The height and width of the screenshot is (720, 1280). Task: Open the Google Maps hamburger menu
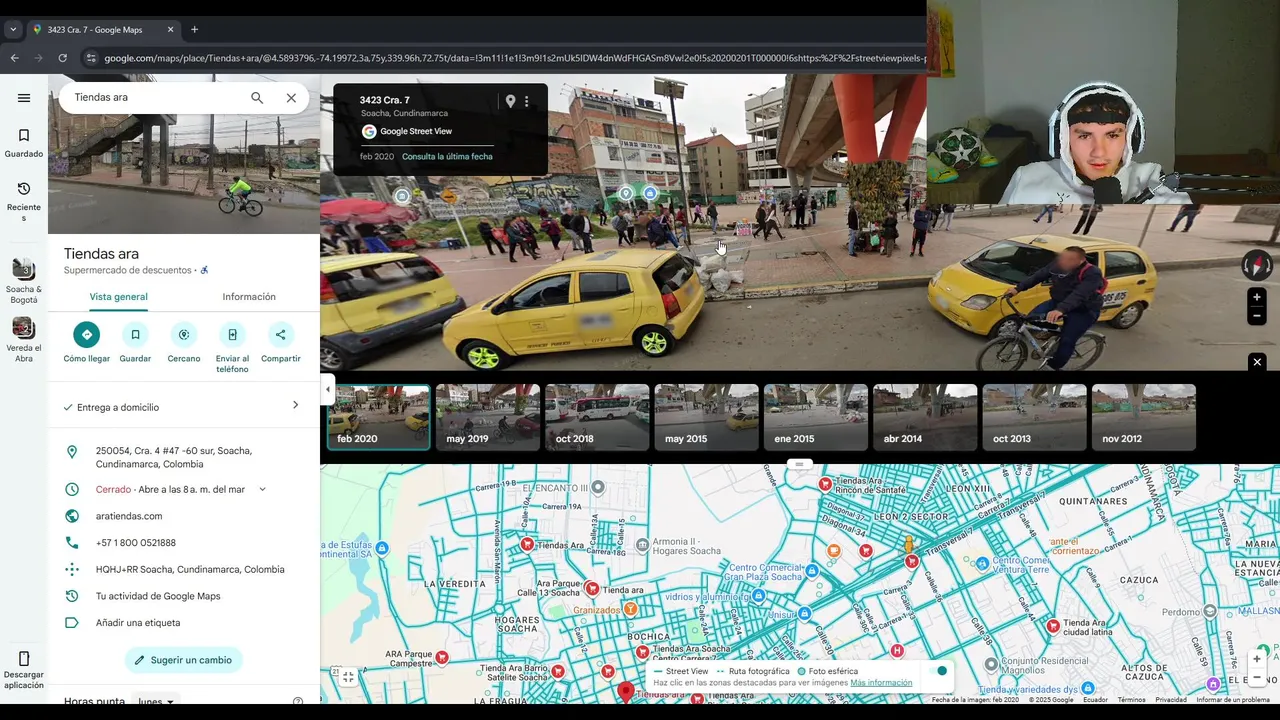pos(24,98)
